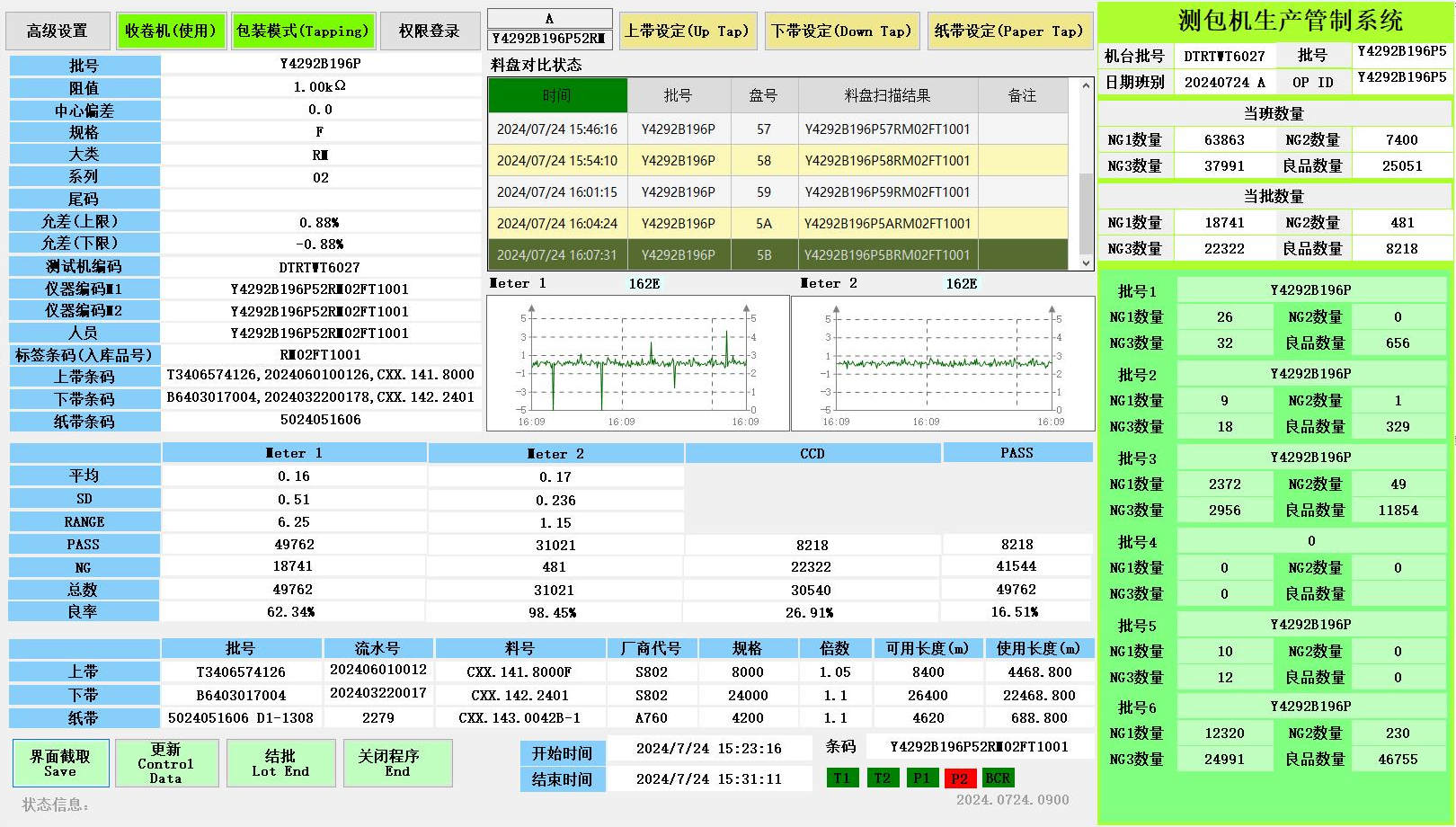The width and height of the screenshot is (1456, 827).
Task: Click the Y4292B196P52RM input field at the top
Action: coord(549,39)
